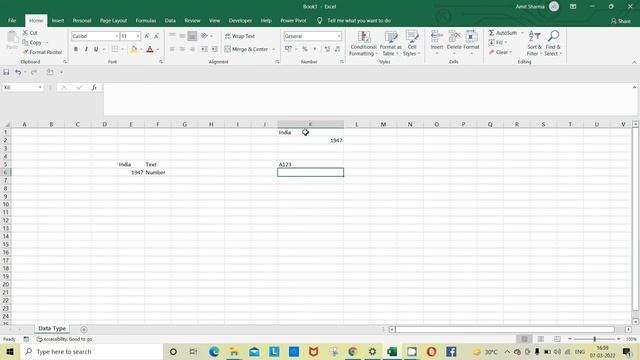Click Decrease Indent icon

pos(204,49)
